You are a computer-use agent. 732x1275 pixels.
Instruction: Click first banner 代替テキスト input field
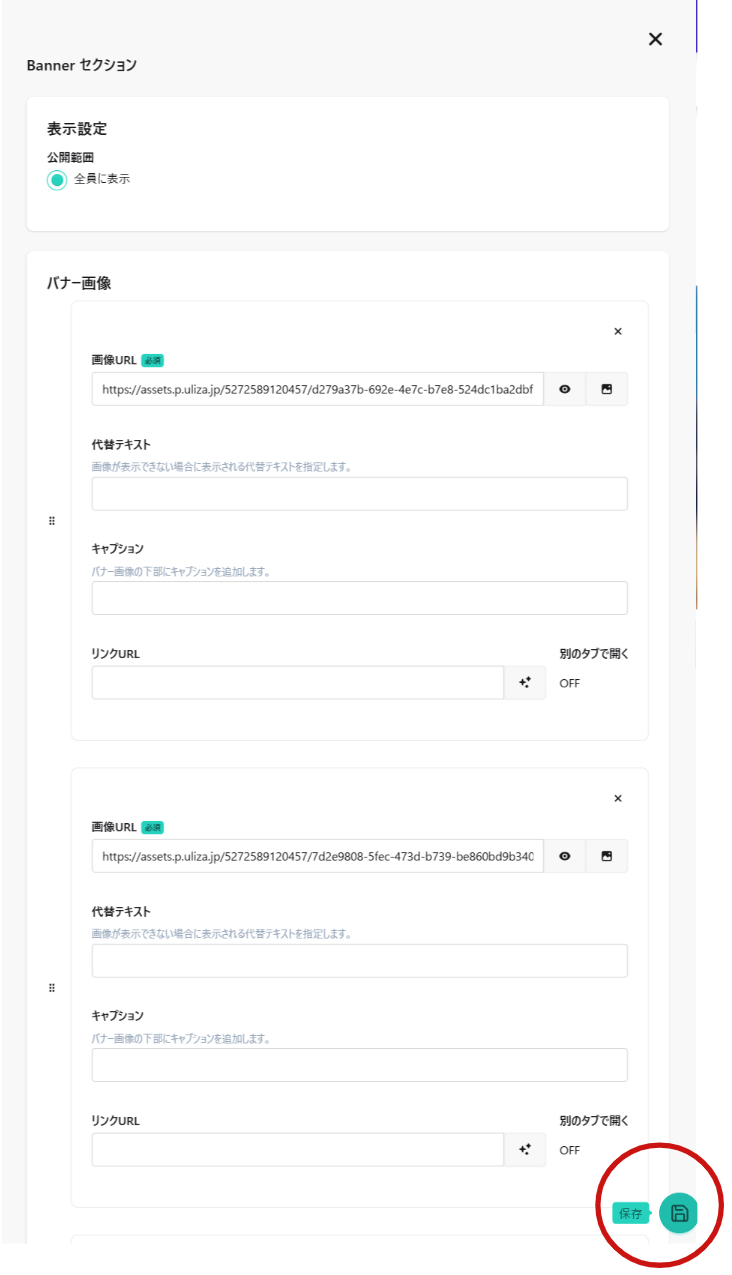(359, 494)
